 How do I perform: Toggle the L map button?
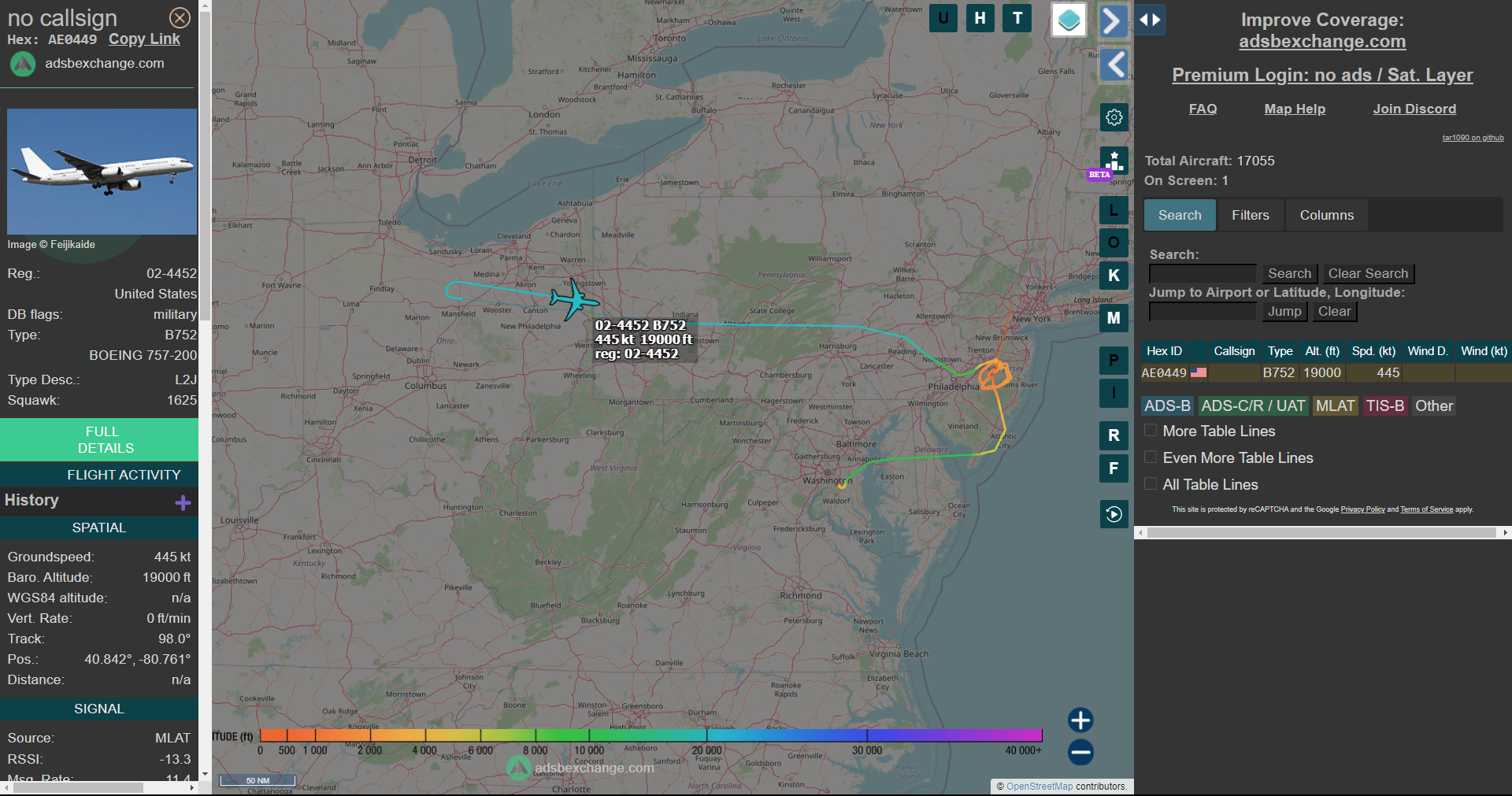point(1114,210)
